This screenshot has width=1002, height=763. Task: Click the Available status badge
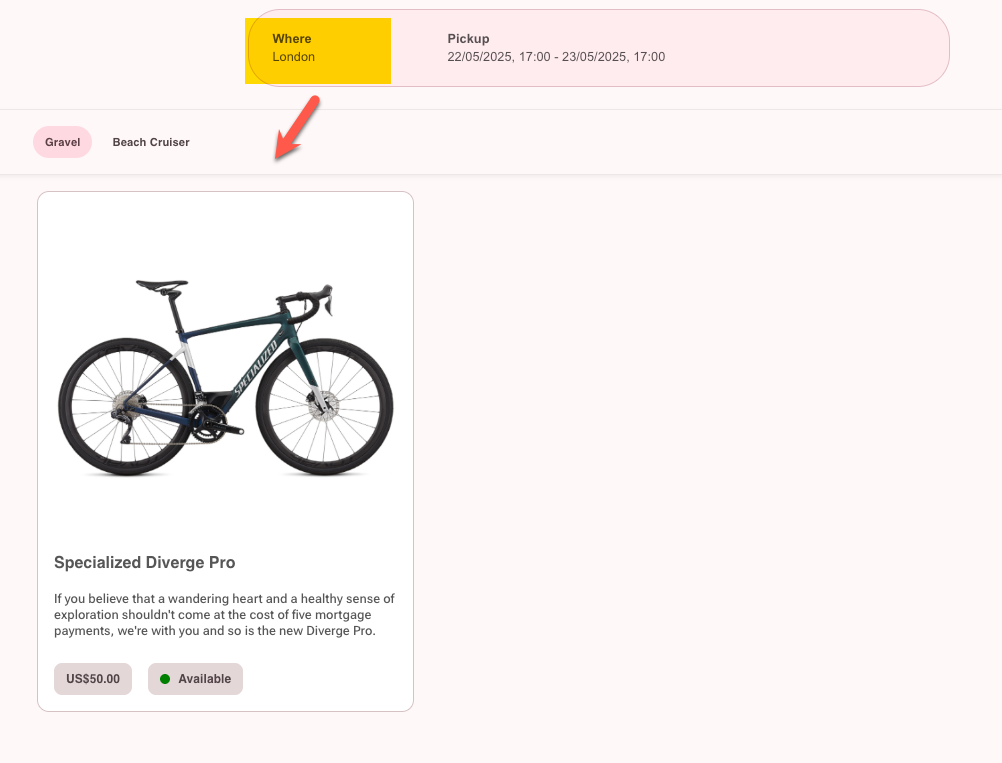click(196, 679)
